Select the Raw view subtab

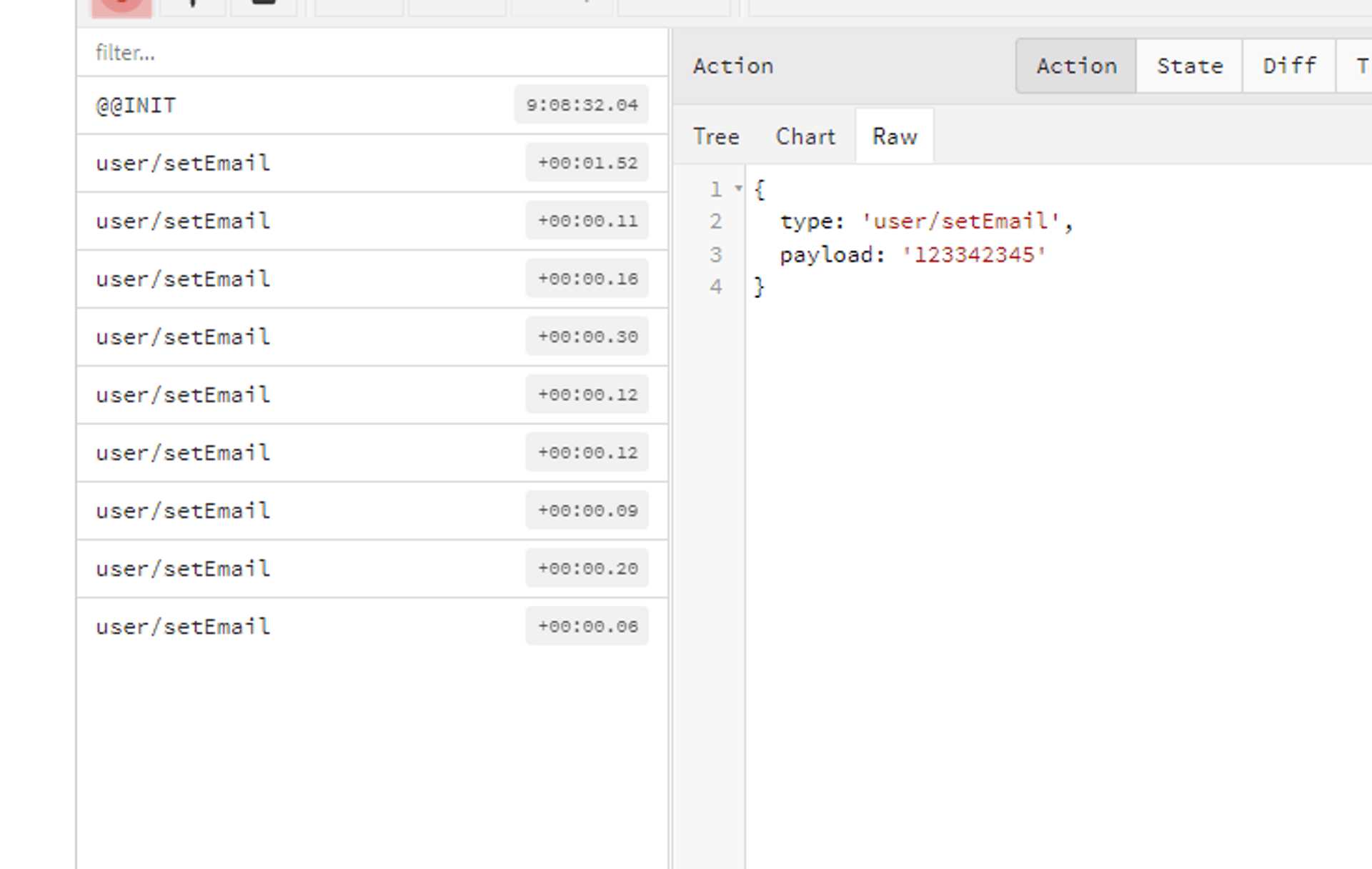pos(895,136)
